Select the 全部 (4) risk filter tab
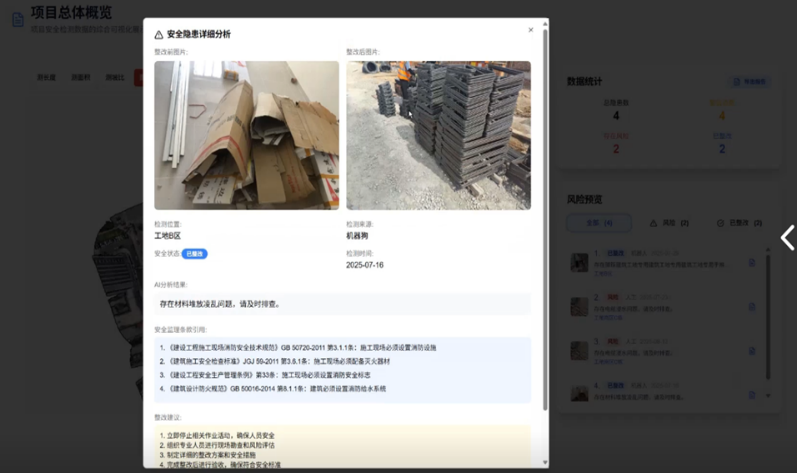The image size is (797, 473). [x=599, y=223]
